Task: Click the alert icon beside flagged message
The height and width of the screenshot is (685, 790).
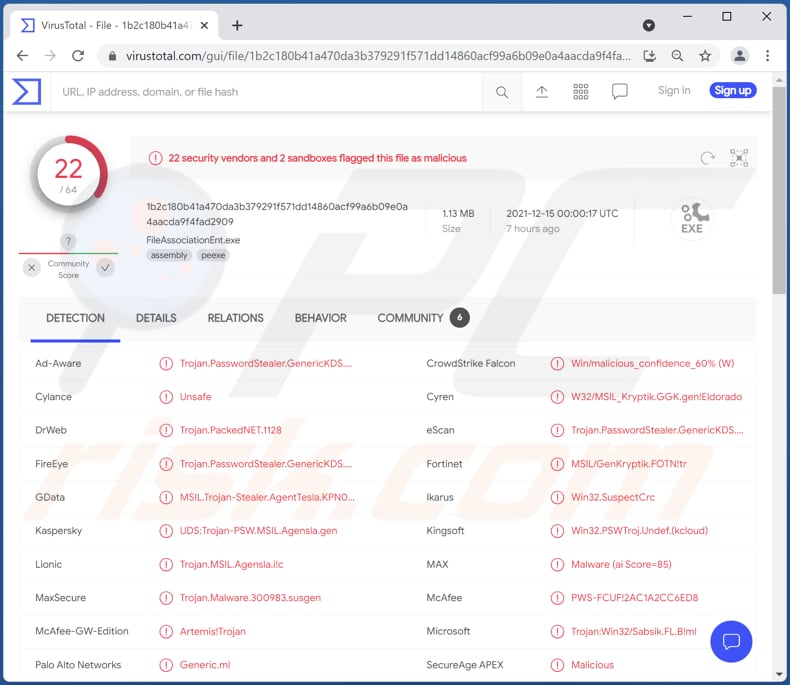Action: pos(155,158)
